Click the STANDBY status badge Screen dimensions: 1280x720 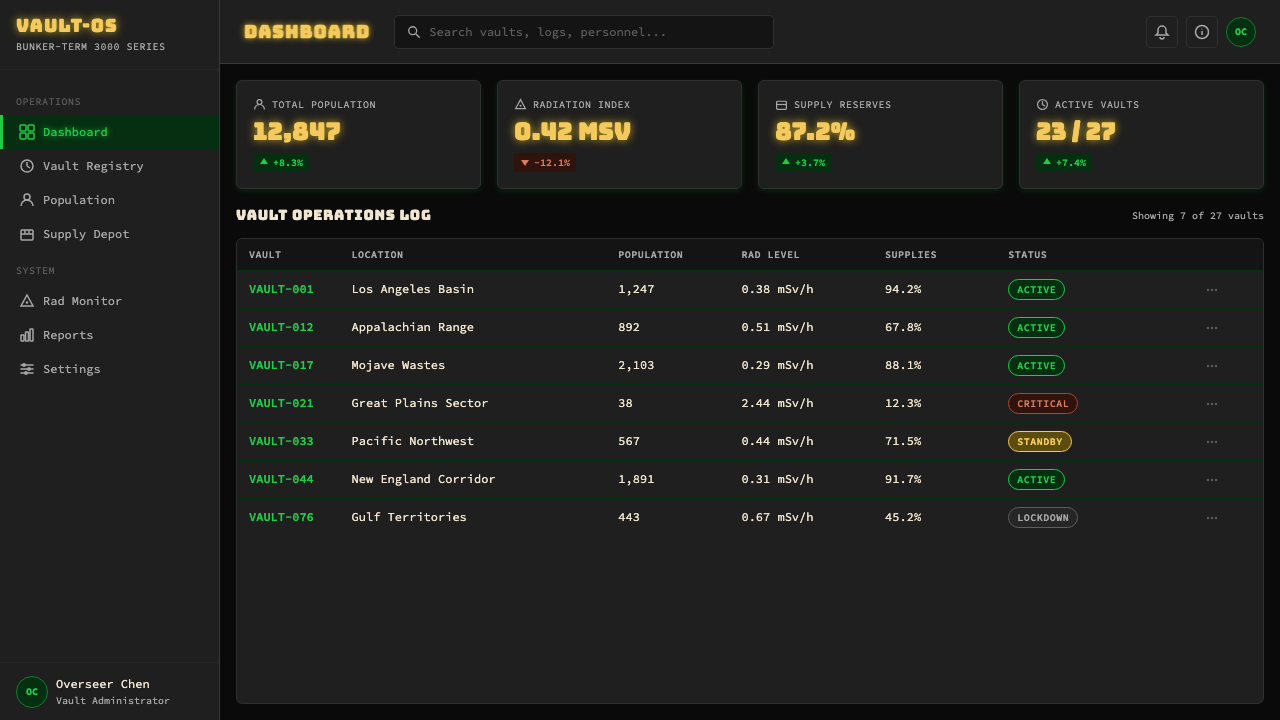click(x=1040, y=442)
